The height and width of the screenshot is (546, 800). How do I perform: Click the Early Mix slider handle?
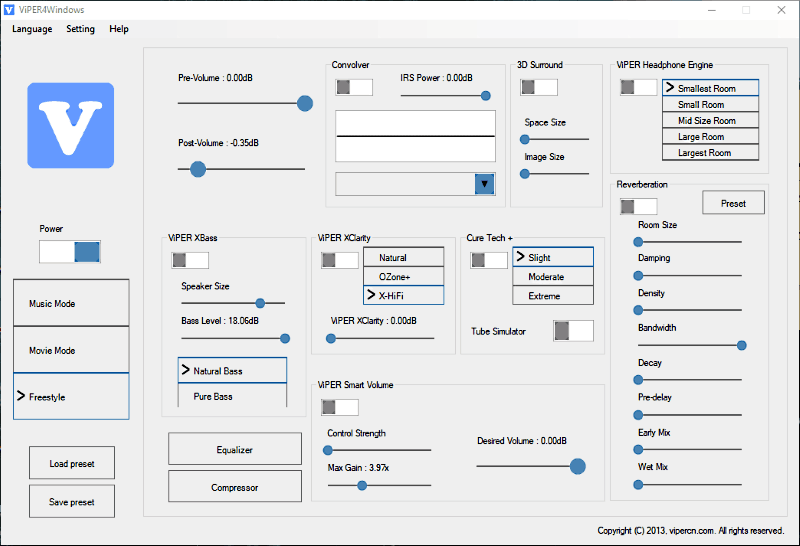pyautogui.click(x=638, y=450)
